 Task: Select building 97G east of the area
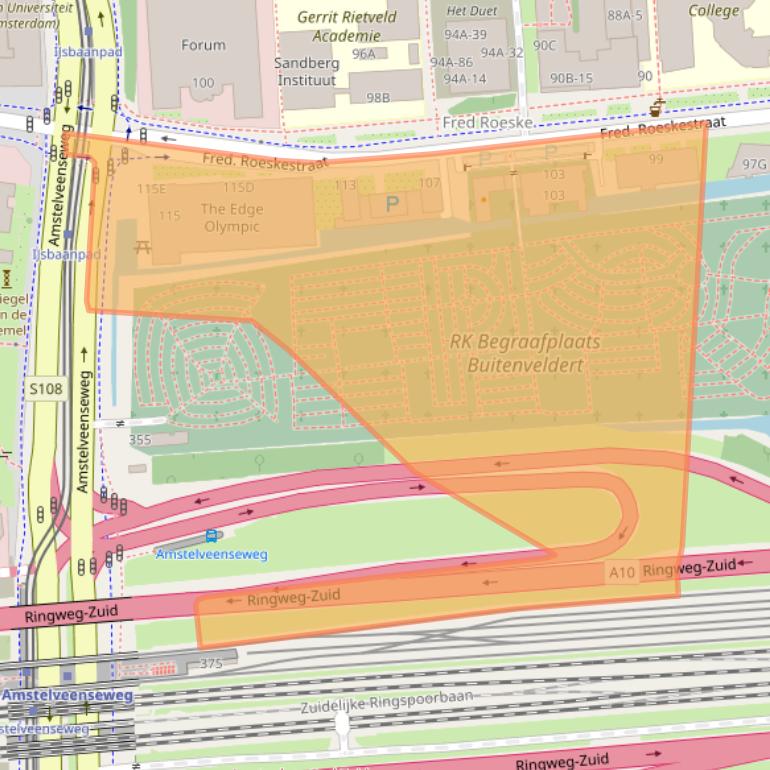click(x=754, y=164)
